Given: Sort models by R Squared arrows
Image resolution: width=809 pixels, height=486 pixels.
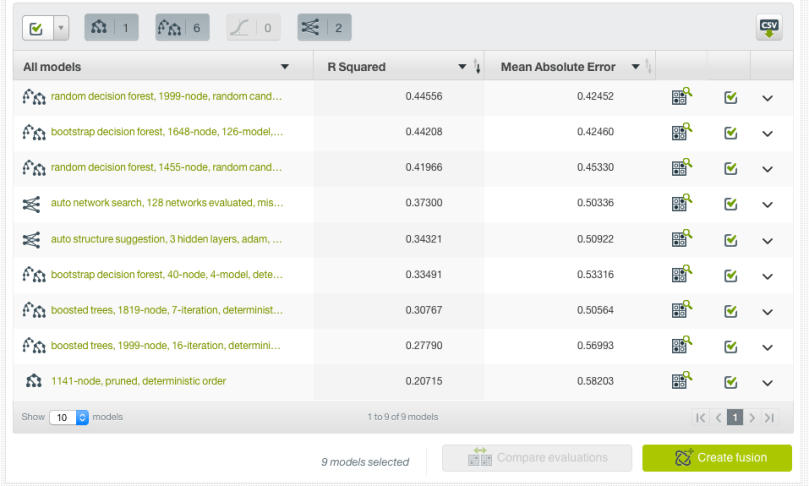Looking at the screenshot, I should tap(477, 67).
